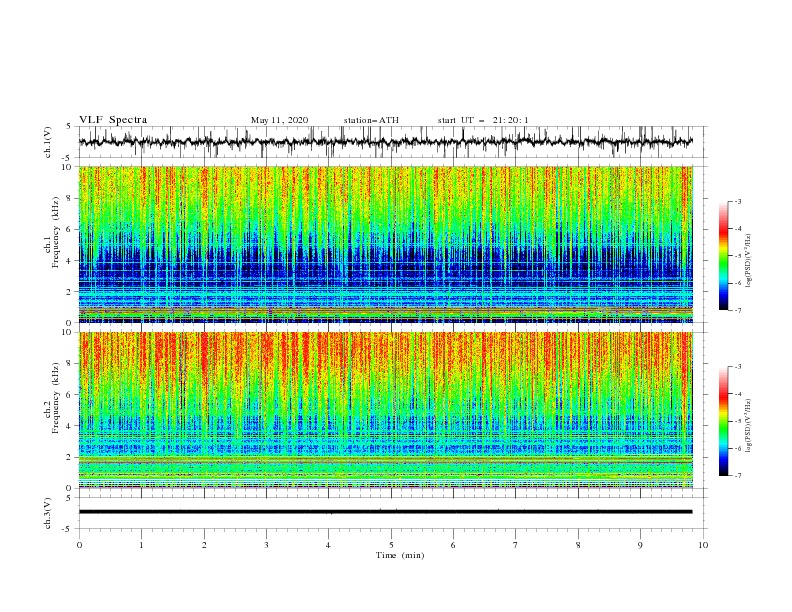The image size is (792, 612).
Task: Click the "8" kHz tick on ch.1 frequency axis
Action: point(70,198)
